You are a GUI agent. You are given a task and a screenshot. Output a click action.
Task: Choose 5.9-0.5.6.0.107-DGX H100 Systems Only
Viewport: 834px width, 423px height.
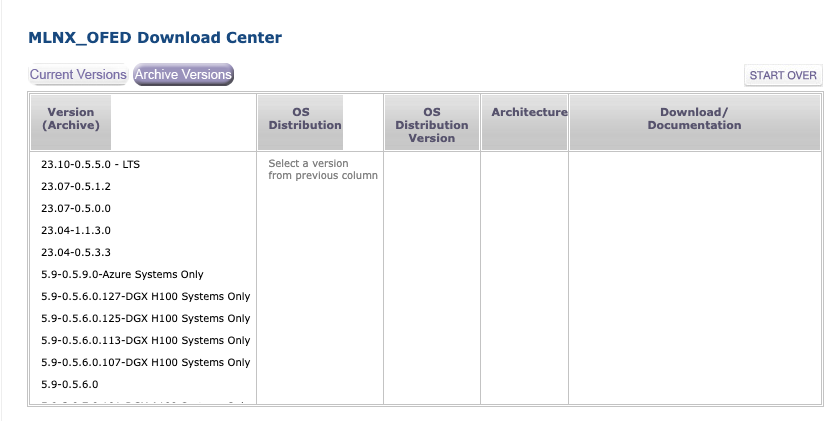[146, 362]
